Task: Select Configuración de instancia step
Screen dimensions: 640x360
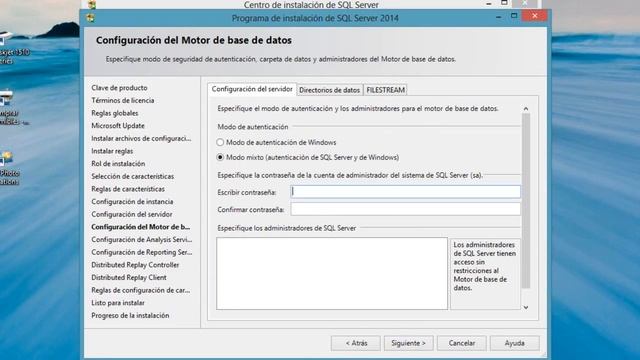Action: coord(132,202)
